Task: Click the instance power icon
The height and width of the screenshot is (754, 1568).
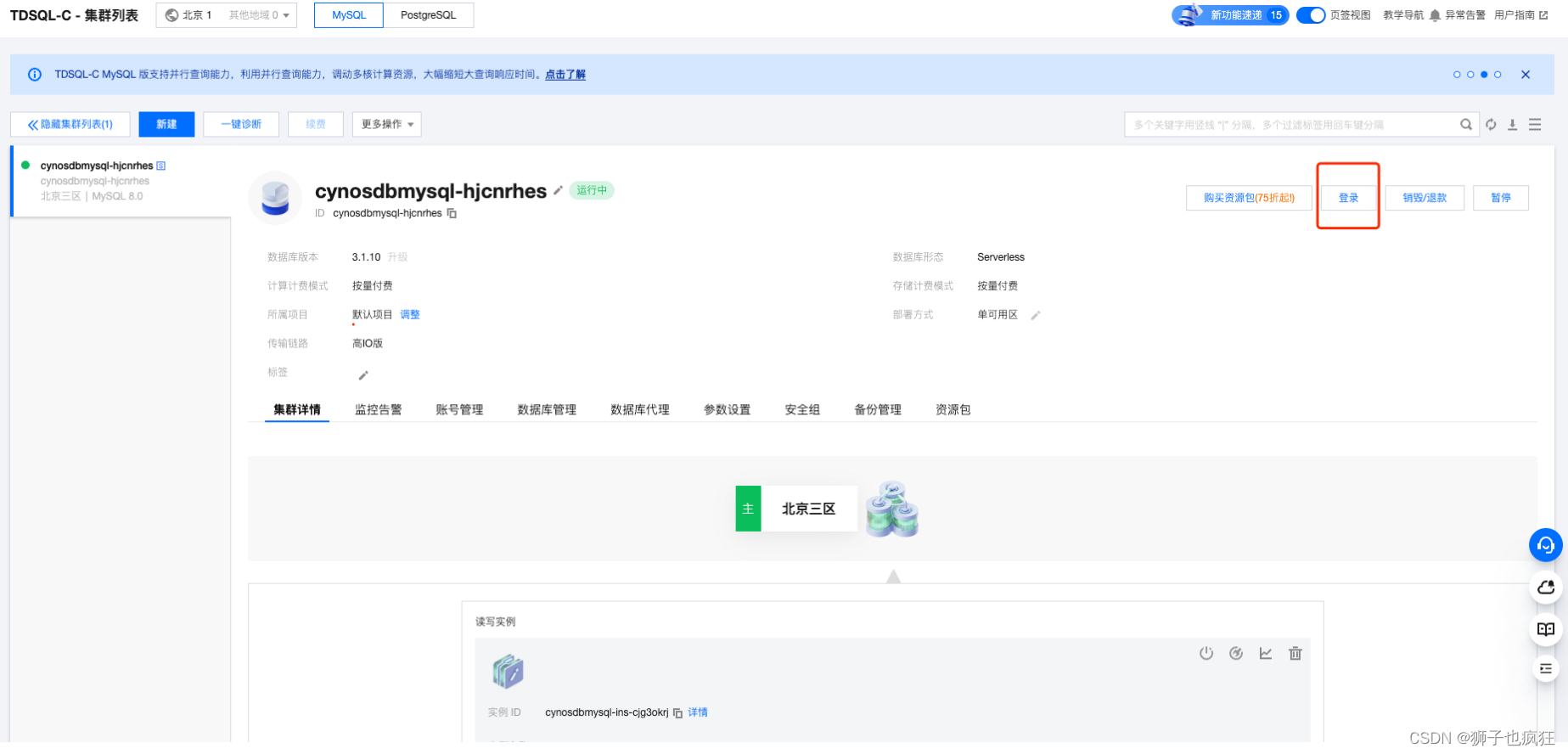Action: 1206,653
